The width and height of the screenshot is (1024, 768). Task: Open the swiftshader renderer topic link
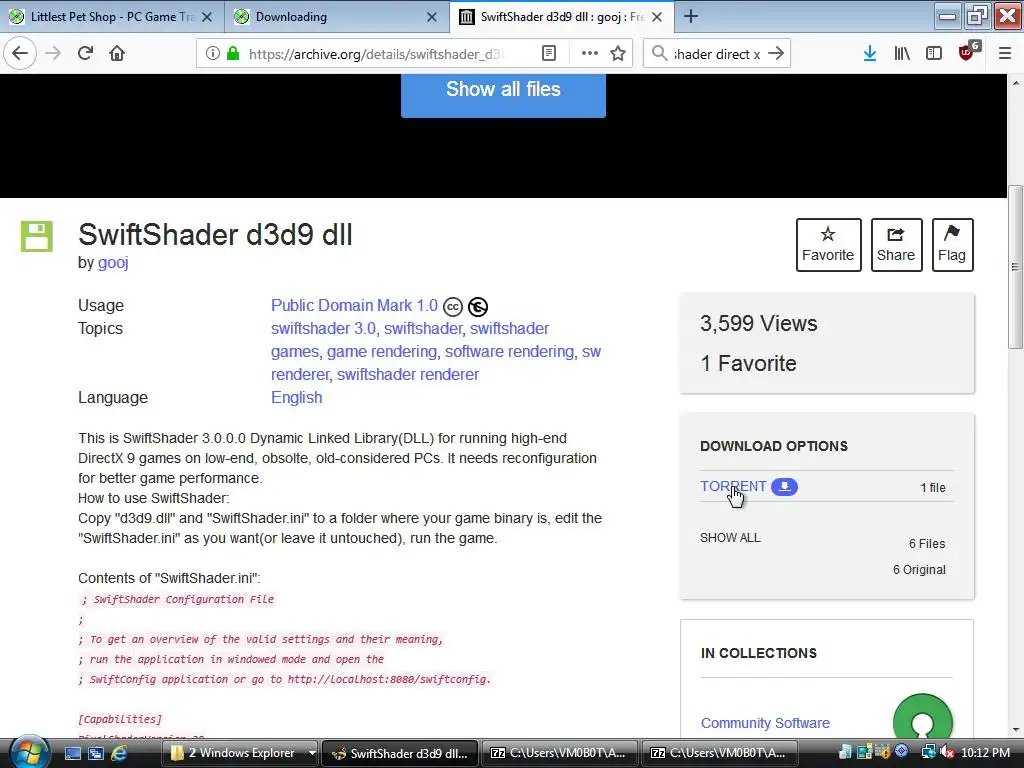tap(408, 374)
